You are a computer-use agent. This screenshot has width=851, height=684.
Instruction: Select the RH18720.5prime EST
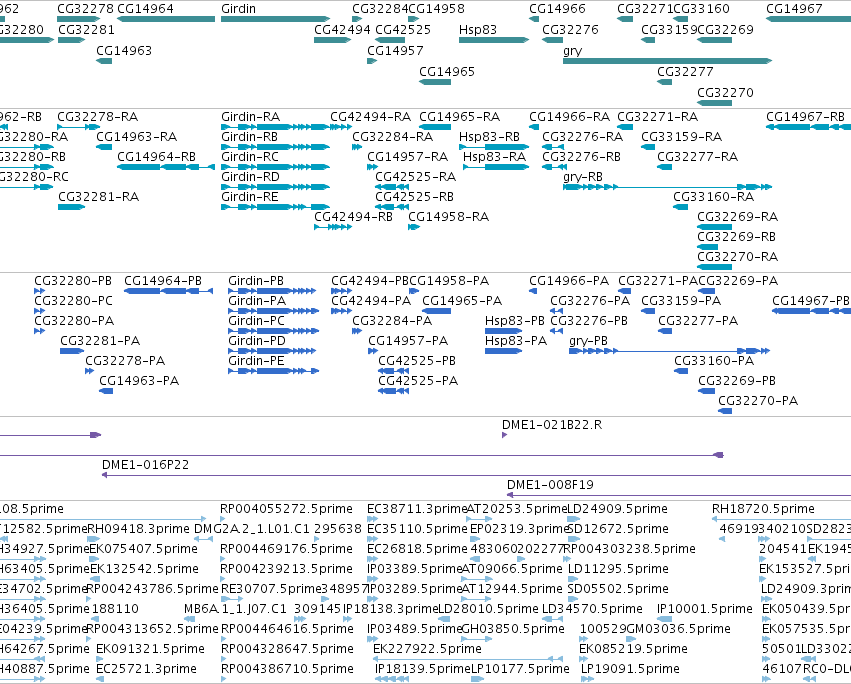(763, 509)
